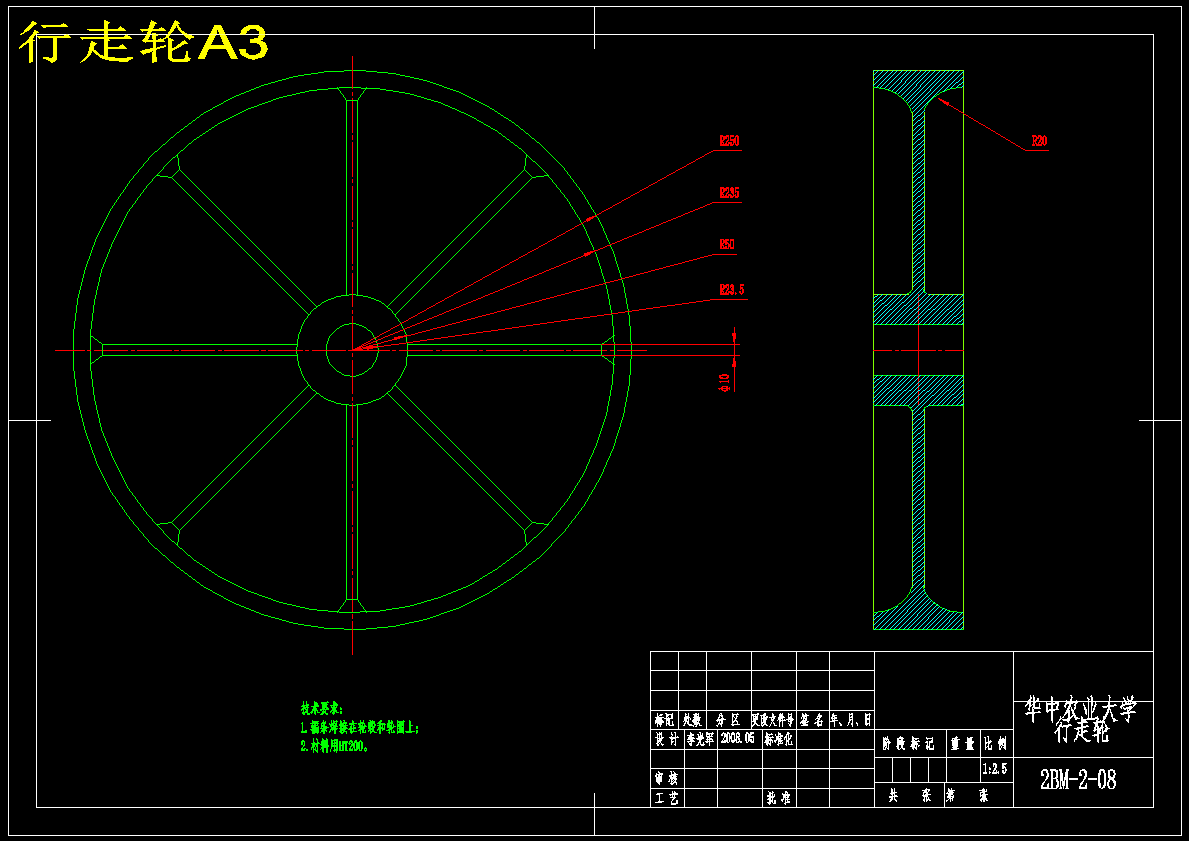This screenshot has width=1189, height=841.
Task: Click the yellow title '行走轮A3'
Action: tap(143, 42)
